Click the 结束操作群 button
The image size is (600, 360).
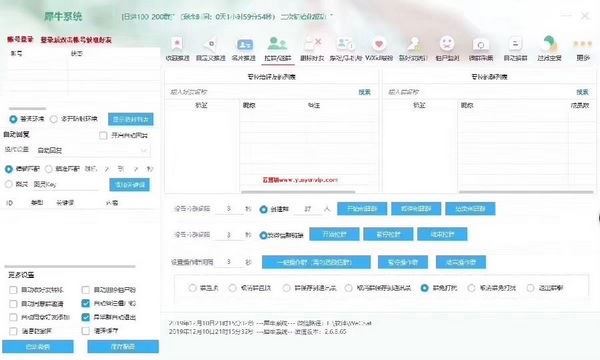(x=461, y=262)
